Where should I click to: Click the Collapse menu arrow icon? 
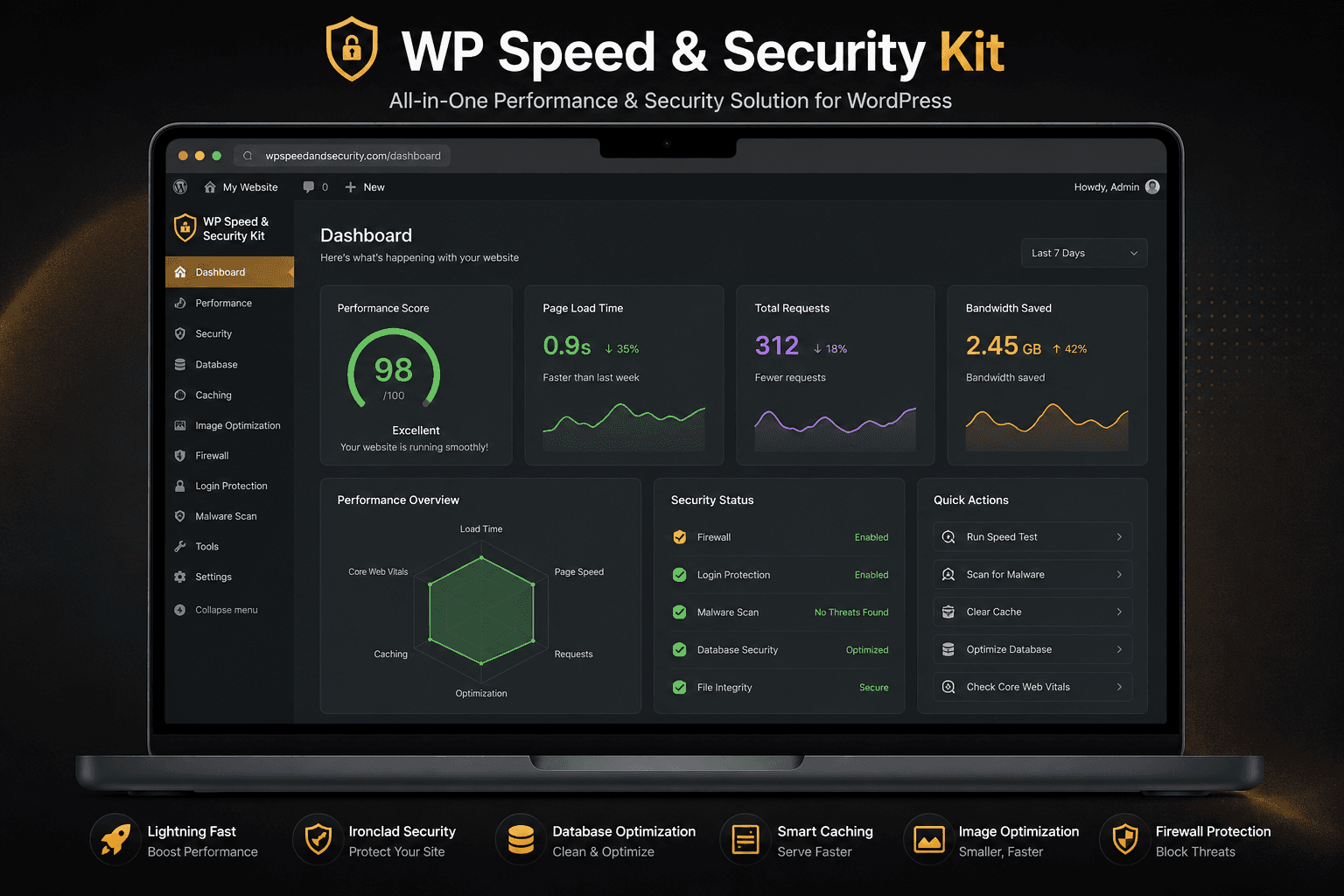pyautogui.click(x=180, y=610)
